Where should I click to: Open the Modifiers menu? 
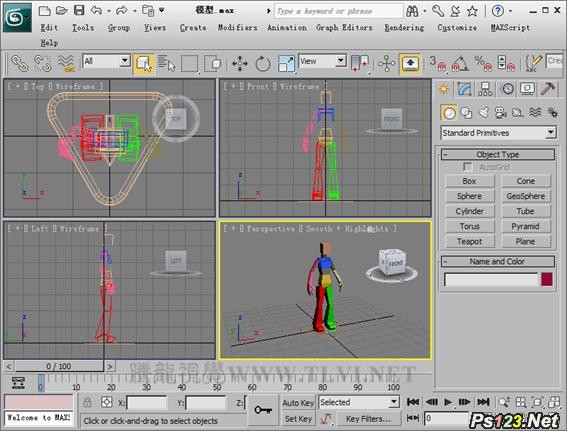coord(237,27)
